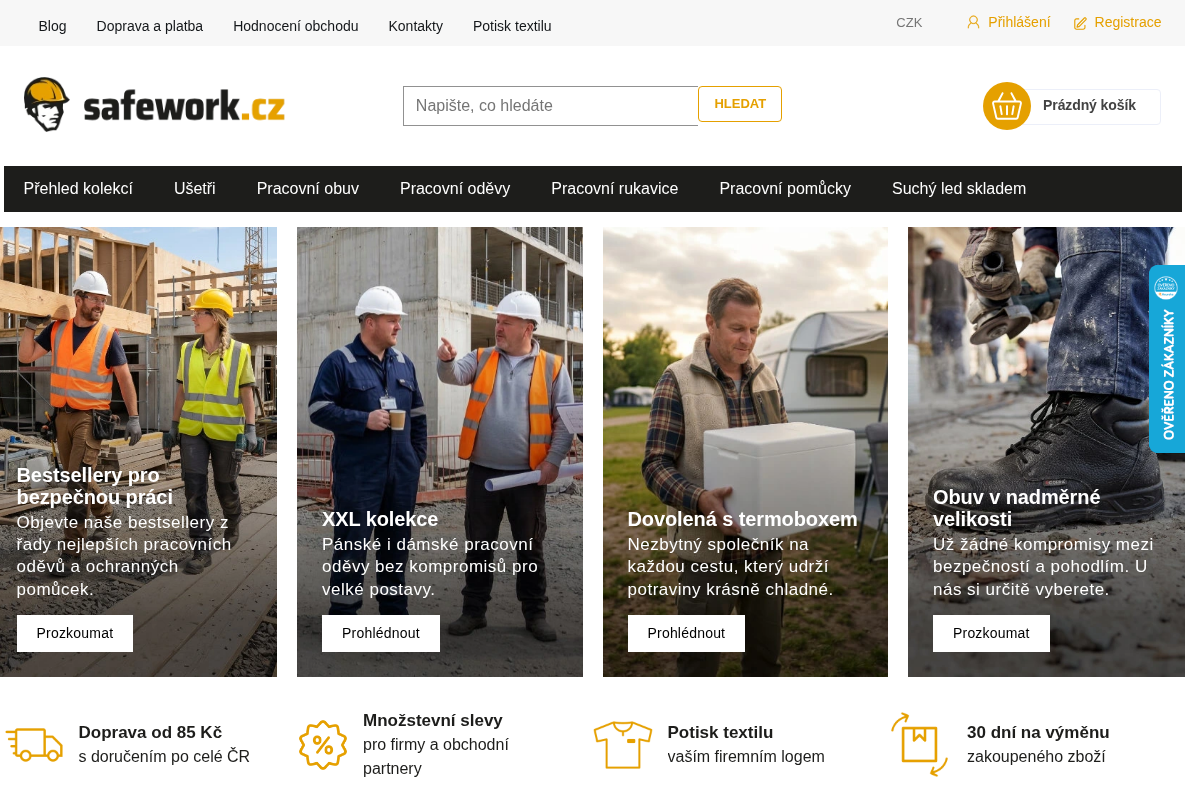Open the Prázdný košík cart button
The height and width of the screenshot is (800, 1200).
click(1089, 105)
